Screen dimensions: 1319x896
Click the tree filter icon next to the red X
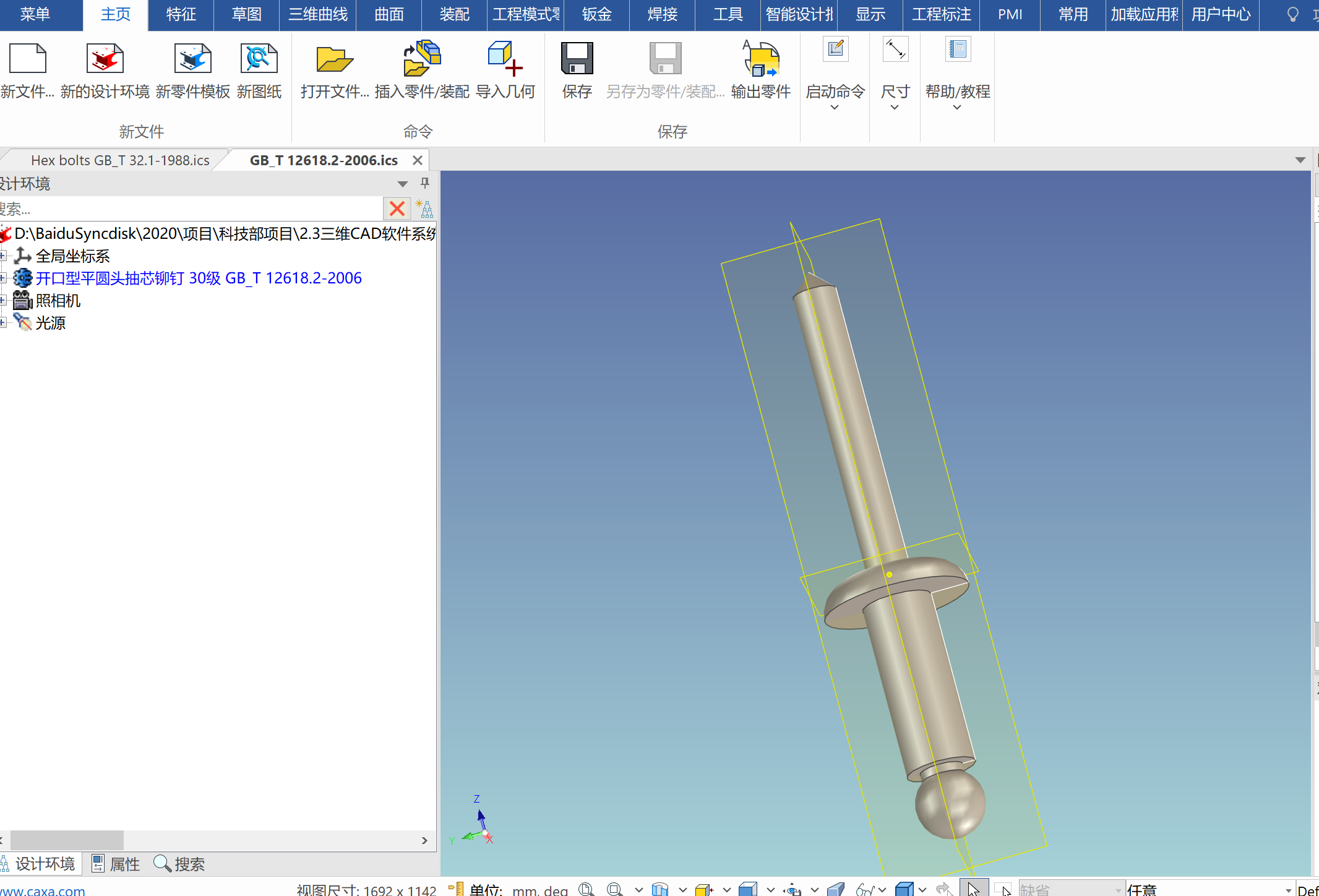tap(425, 209)
